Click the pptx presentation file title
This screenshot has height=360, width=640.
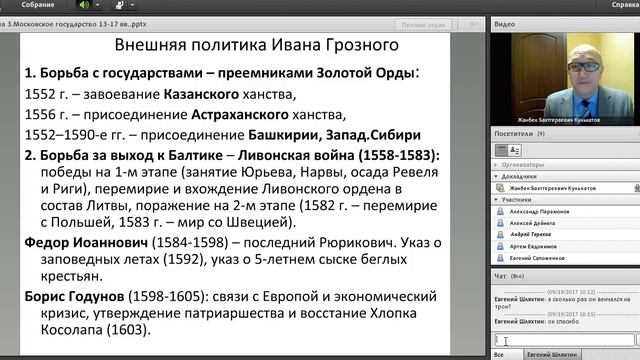point(73,24)
